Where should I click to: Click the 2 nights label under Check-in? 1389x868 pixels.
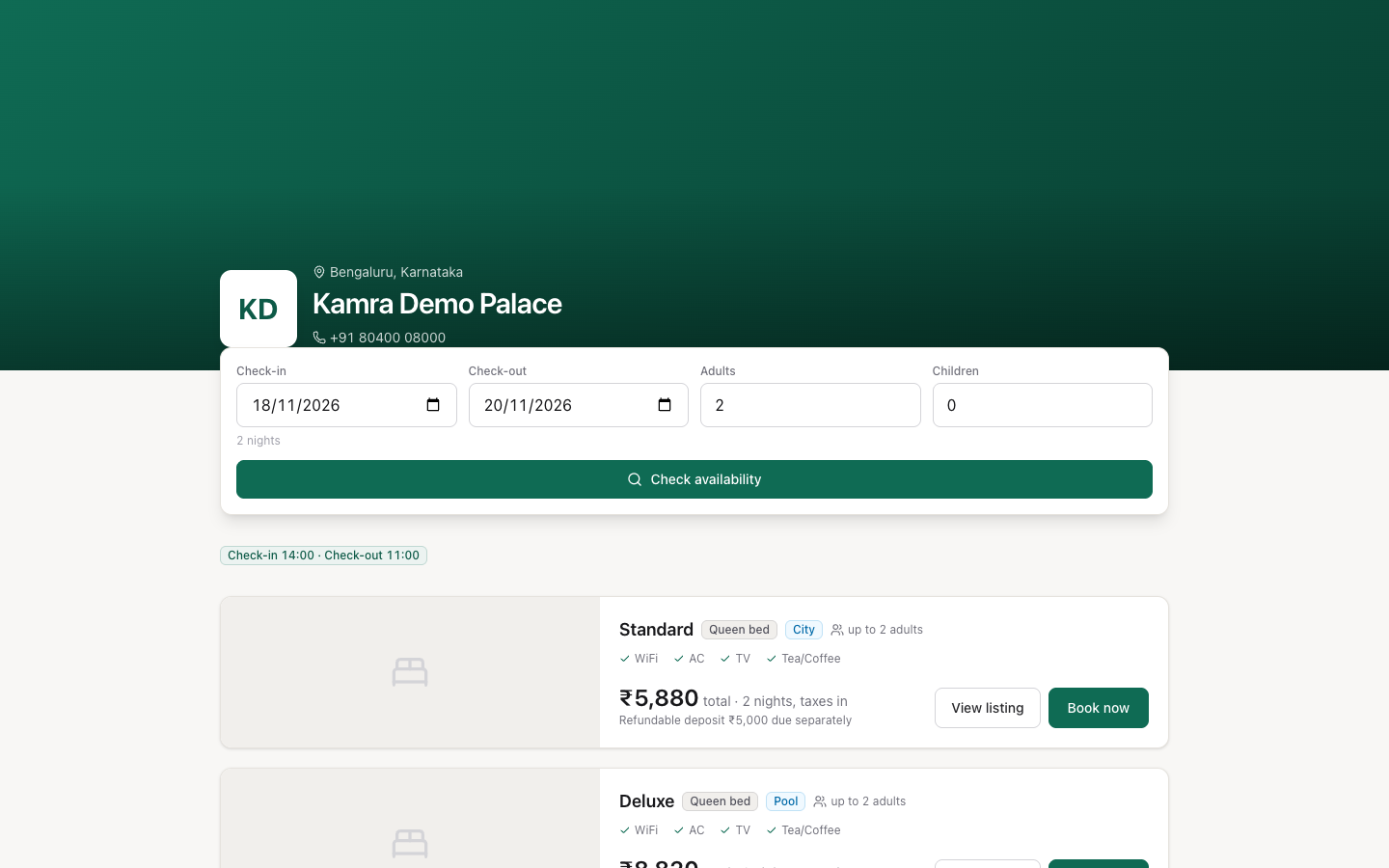click(x=259, y=441)
